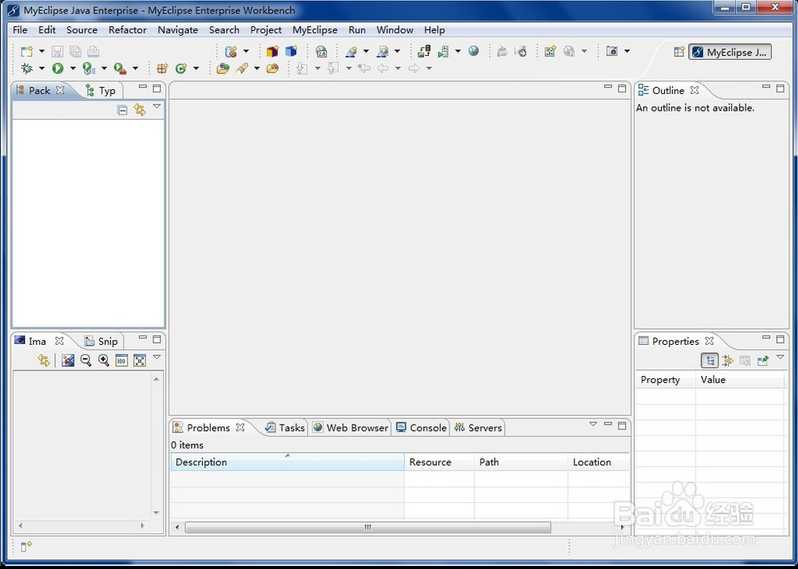The width and height of the screenshot is (798, 569).
Task: Click the Zoom In magnifier in Image Preview
Action: coord(103,360)
